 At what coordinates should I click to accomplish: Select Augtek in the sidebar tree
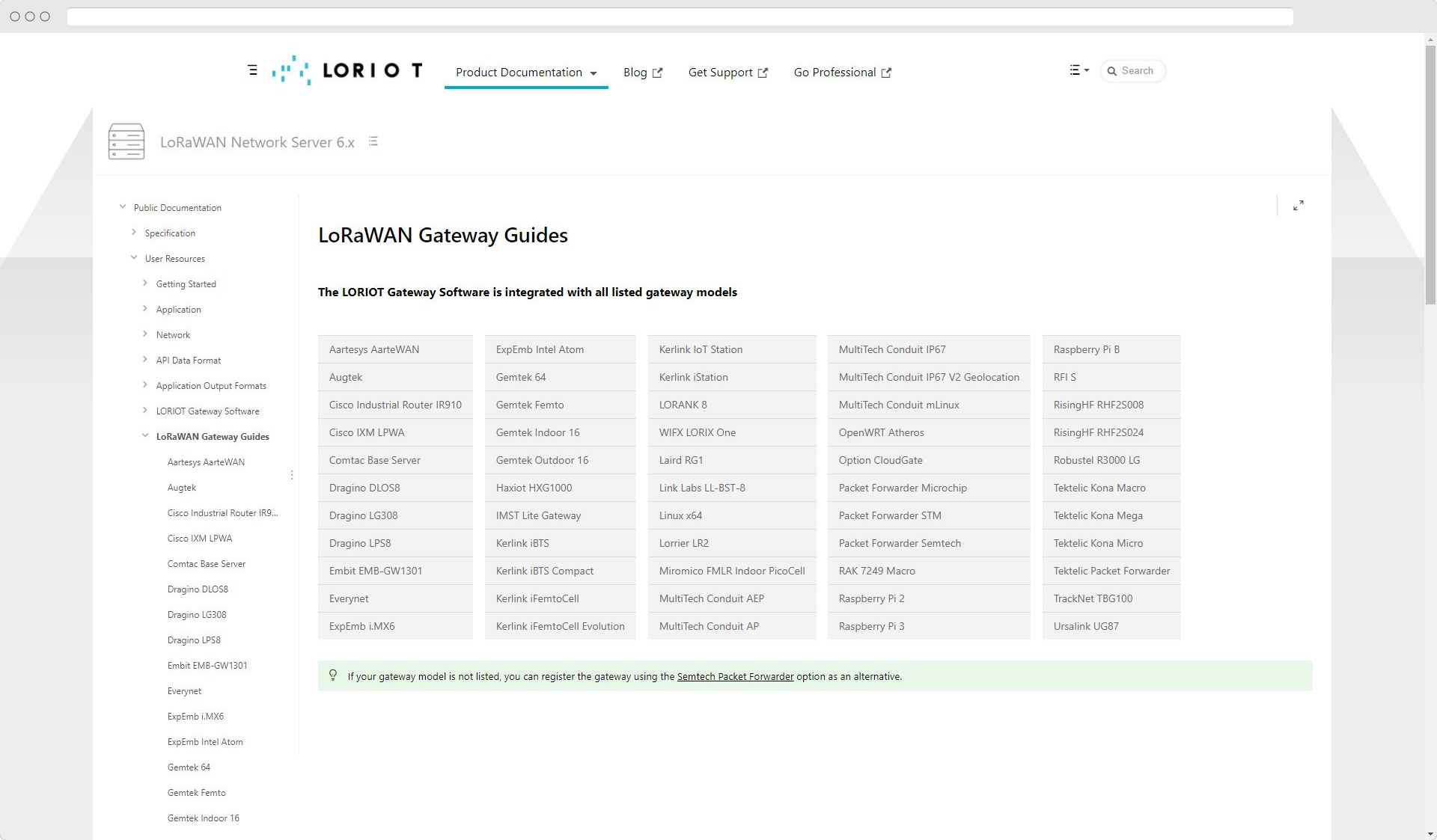pos(182,488)
